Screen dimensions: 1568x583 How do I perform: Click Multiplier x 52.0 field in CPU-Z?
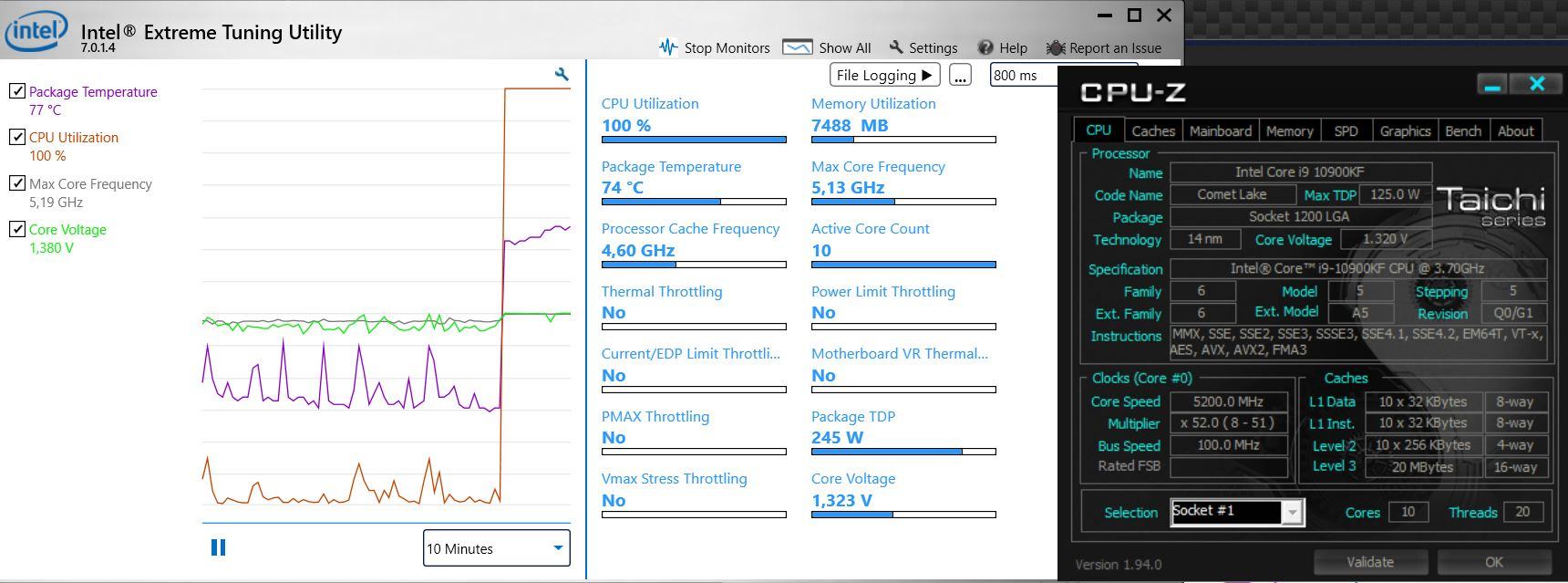[x=1228, y=423]
